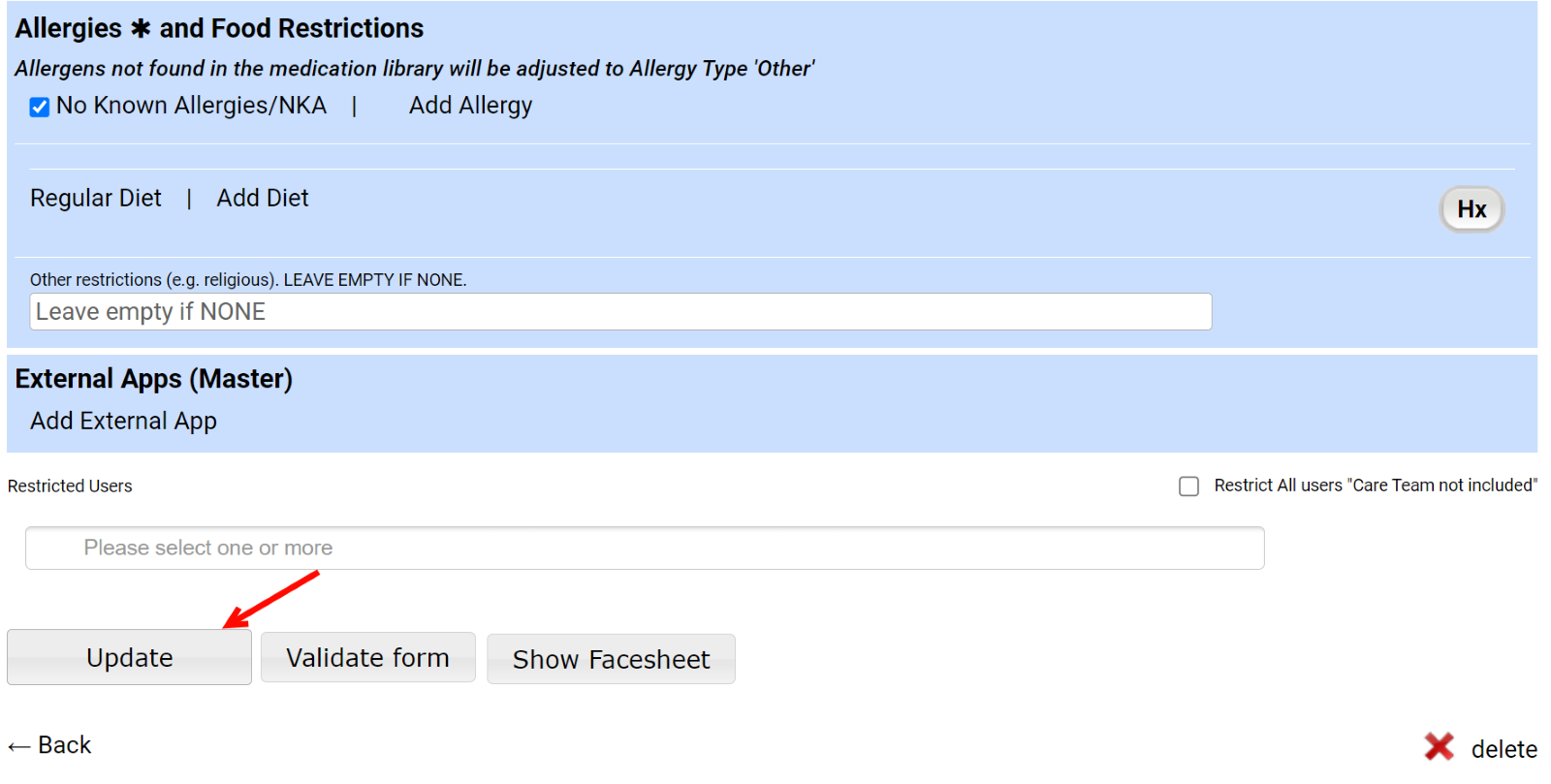This screenshot has height=784, width=1551.
Task: Open the Restricted Users selection dropdown
Action: tap(645, 549)
